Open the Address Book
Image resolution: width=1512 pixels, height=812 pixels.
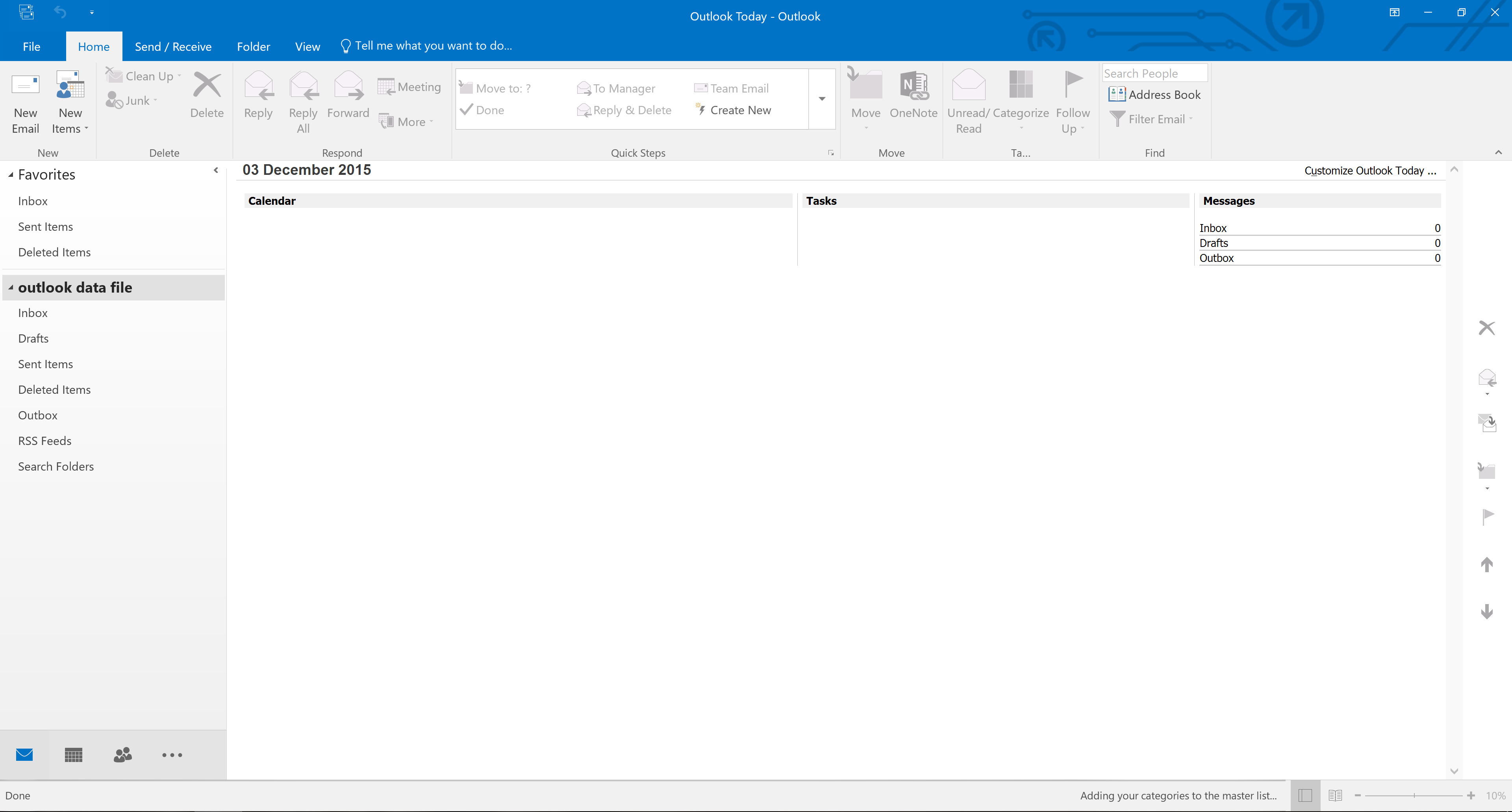coord(1154,95)
